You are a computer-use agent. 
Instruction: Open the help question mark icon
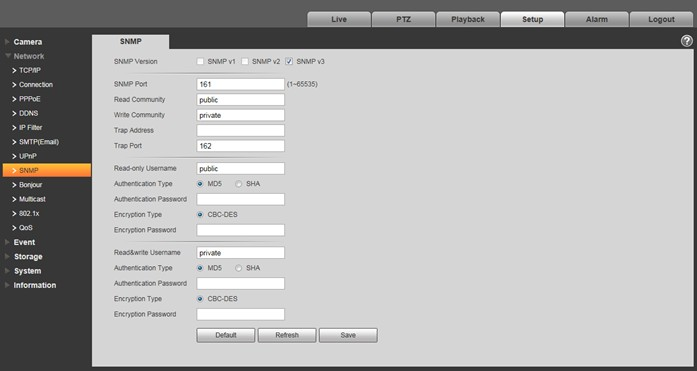(686, 41)
